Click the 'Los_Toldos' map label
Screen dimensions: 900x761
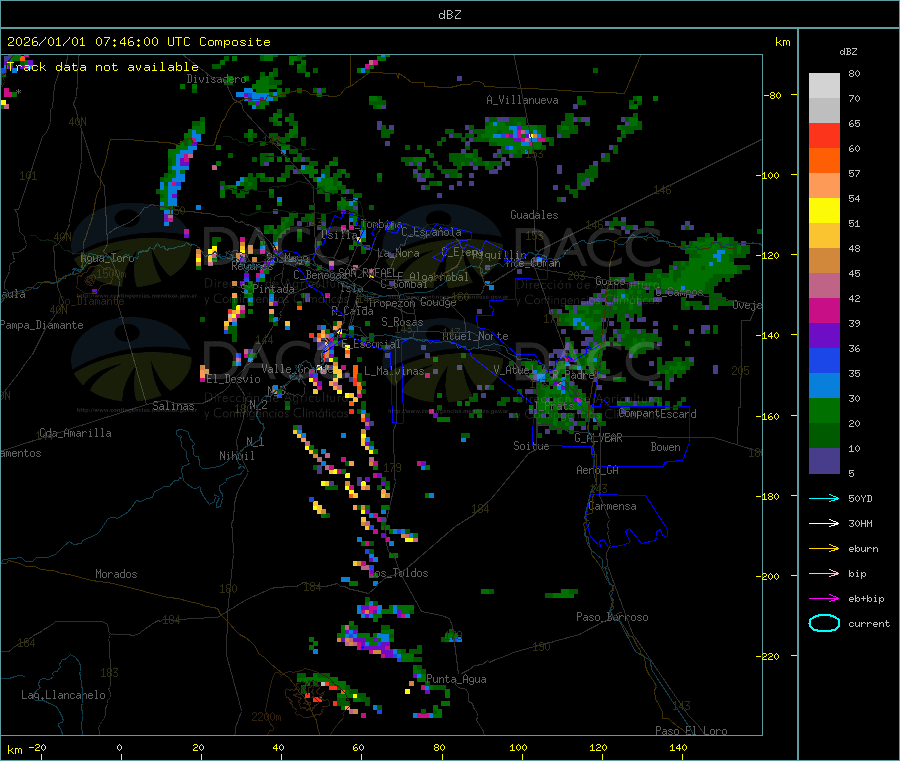[x=398, y=573]
